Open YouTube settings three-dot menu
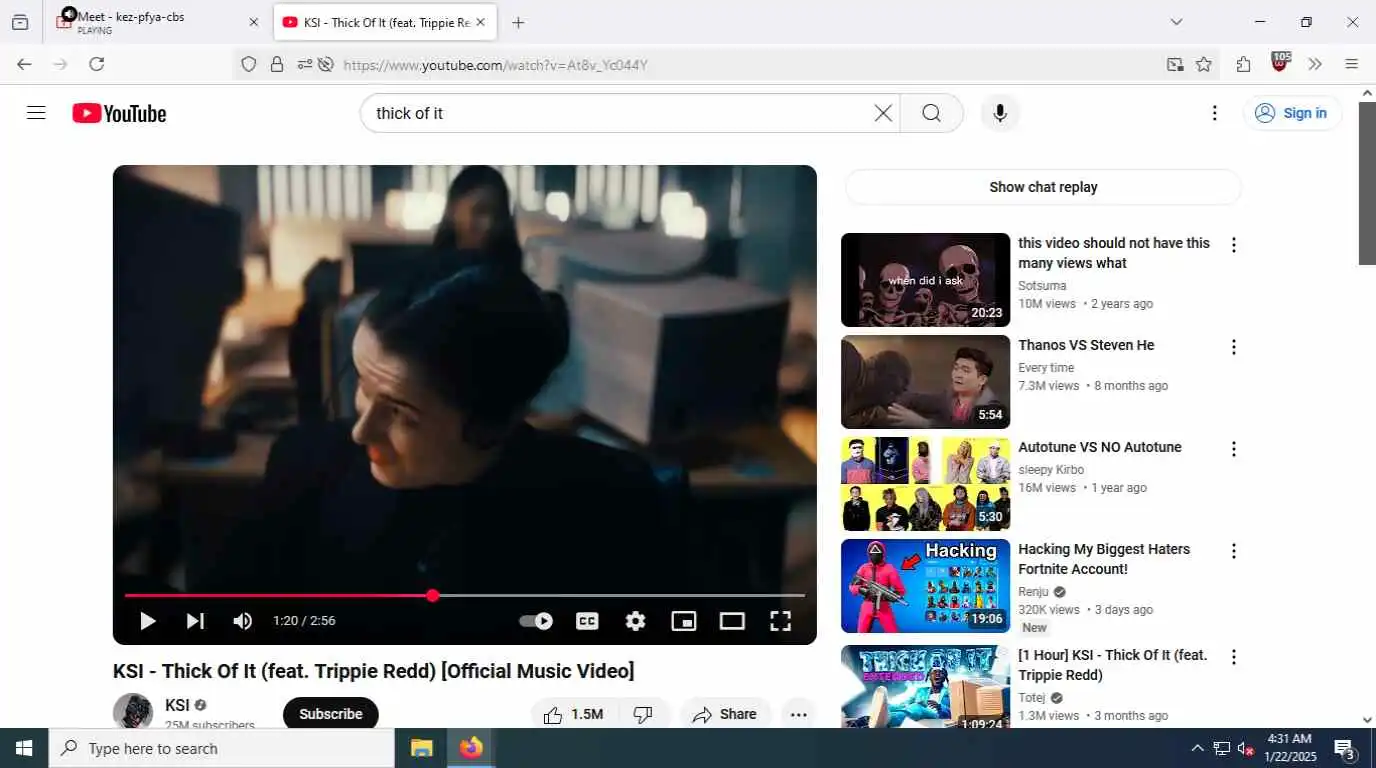This screenshot has height=768, width=1376. tap(1214, 113)
